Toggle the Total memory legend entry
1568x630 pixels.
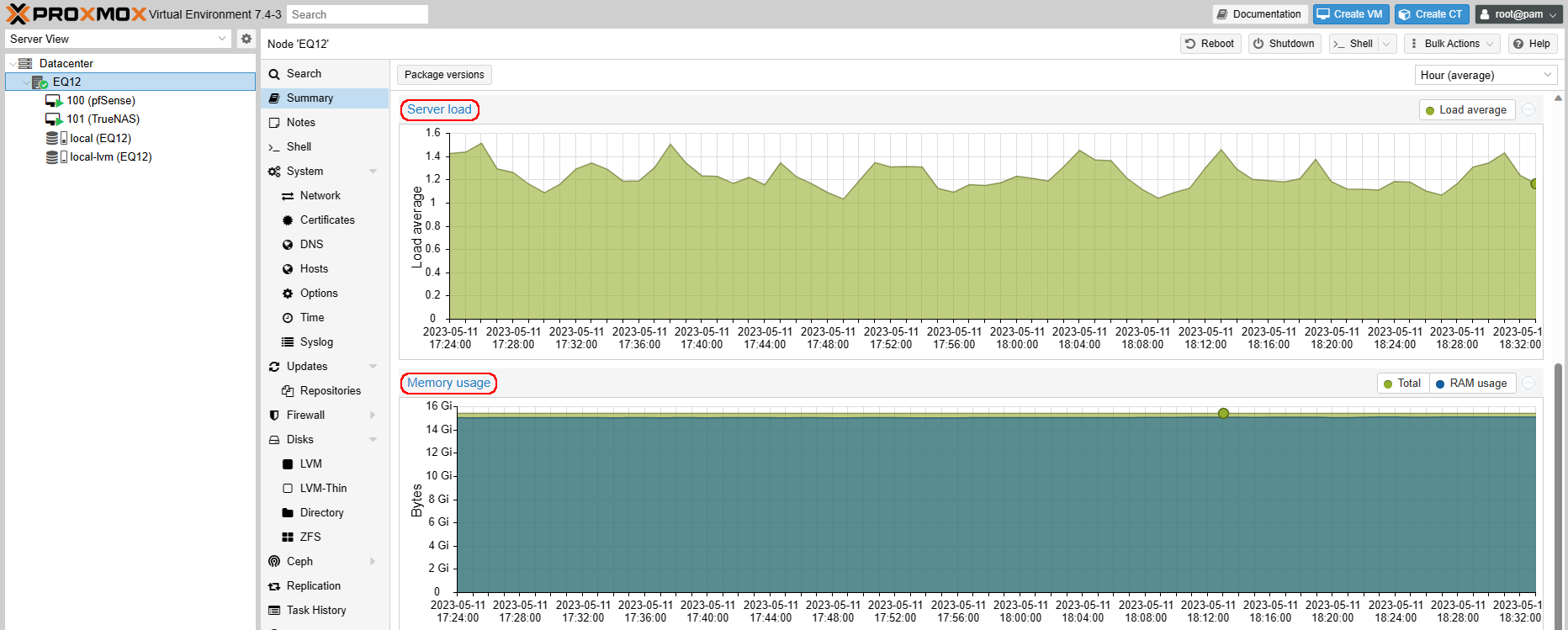tap(1402, 384)
